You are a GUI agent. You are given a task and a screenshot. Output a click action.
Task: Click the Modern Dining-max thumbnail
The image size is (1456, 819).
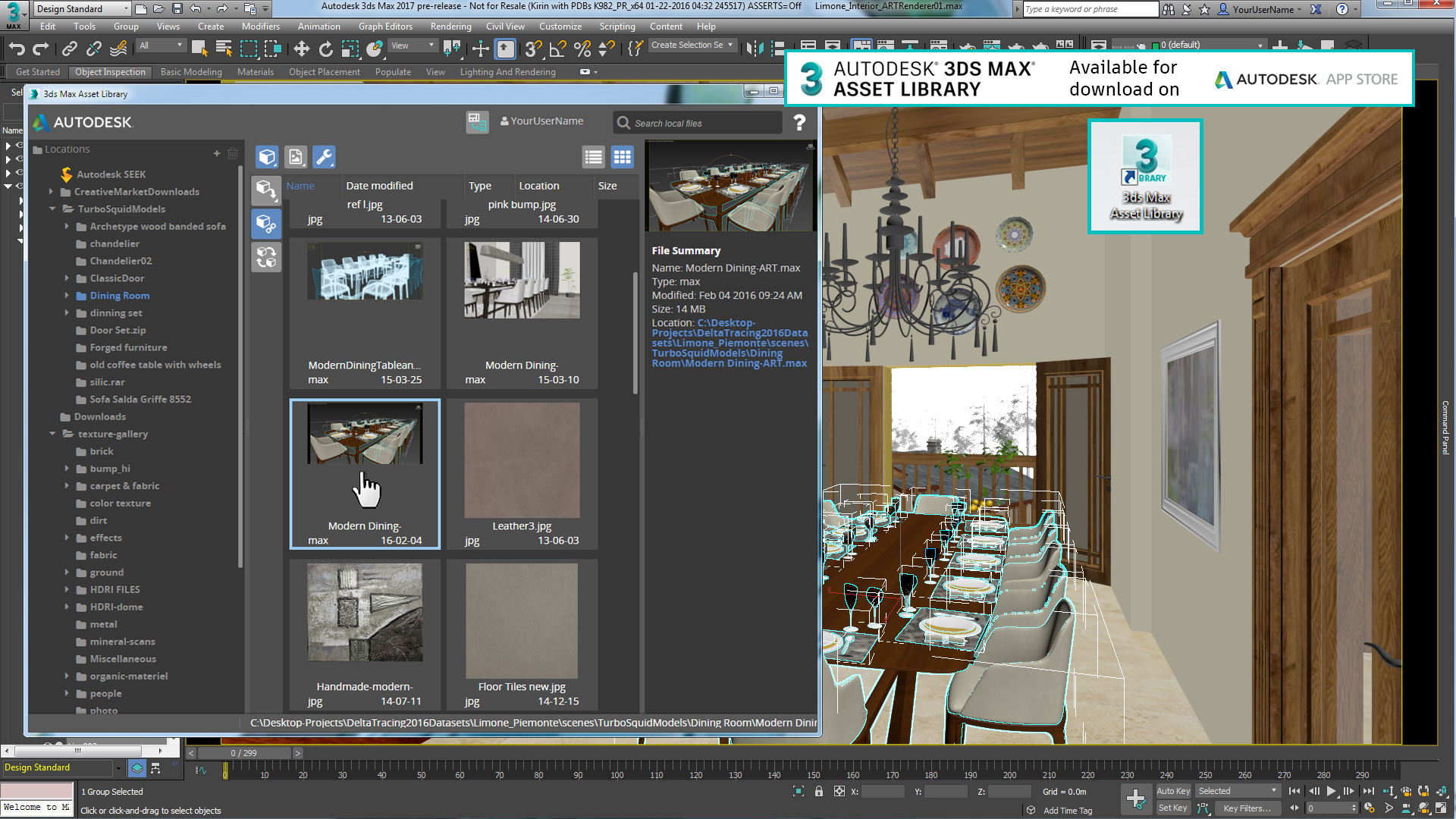[364, 434]
